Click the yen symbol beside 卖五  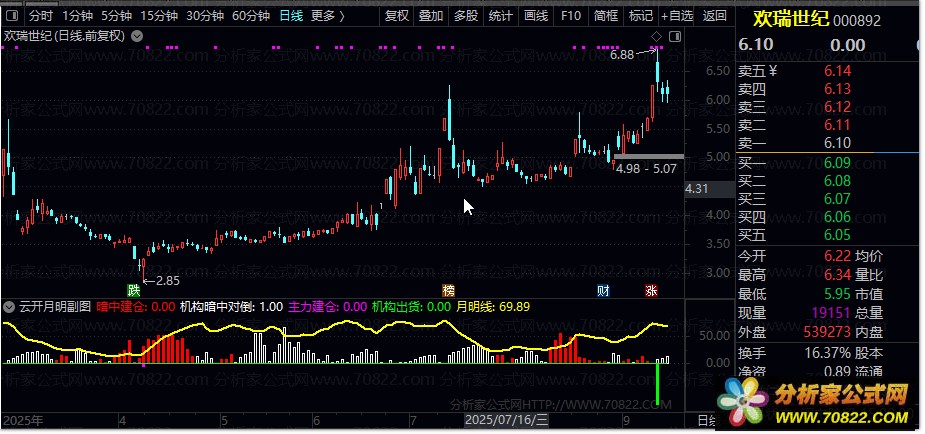[x=773, y=71]
